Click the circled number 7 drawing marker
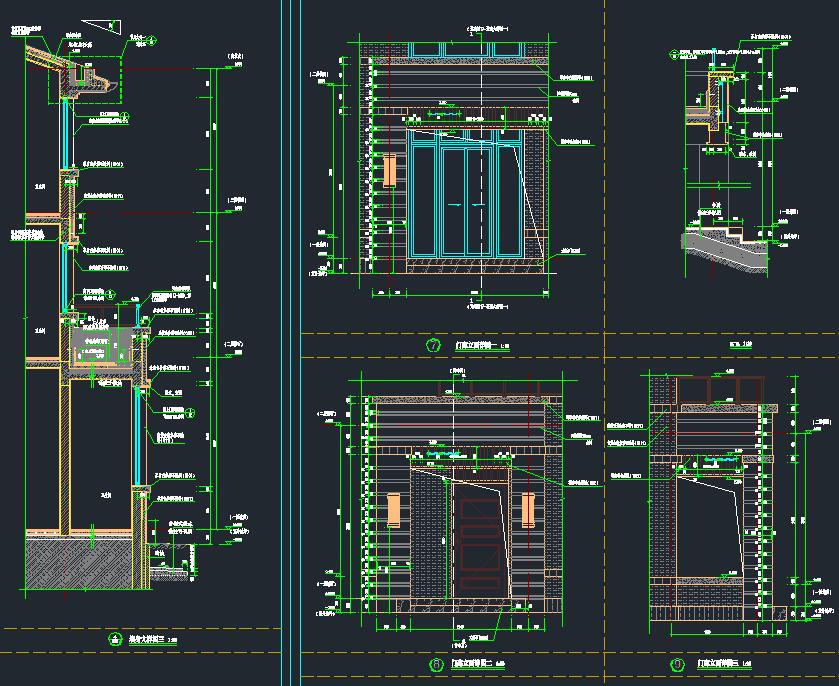Viewport: 839px width, 686px height. 434,347
